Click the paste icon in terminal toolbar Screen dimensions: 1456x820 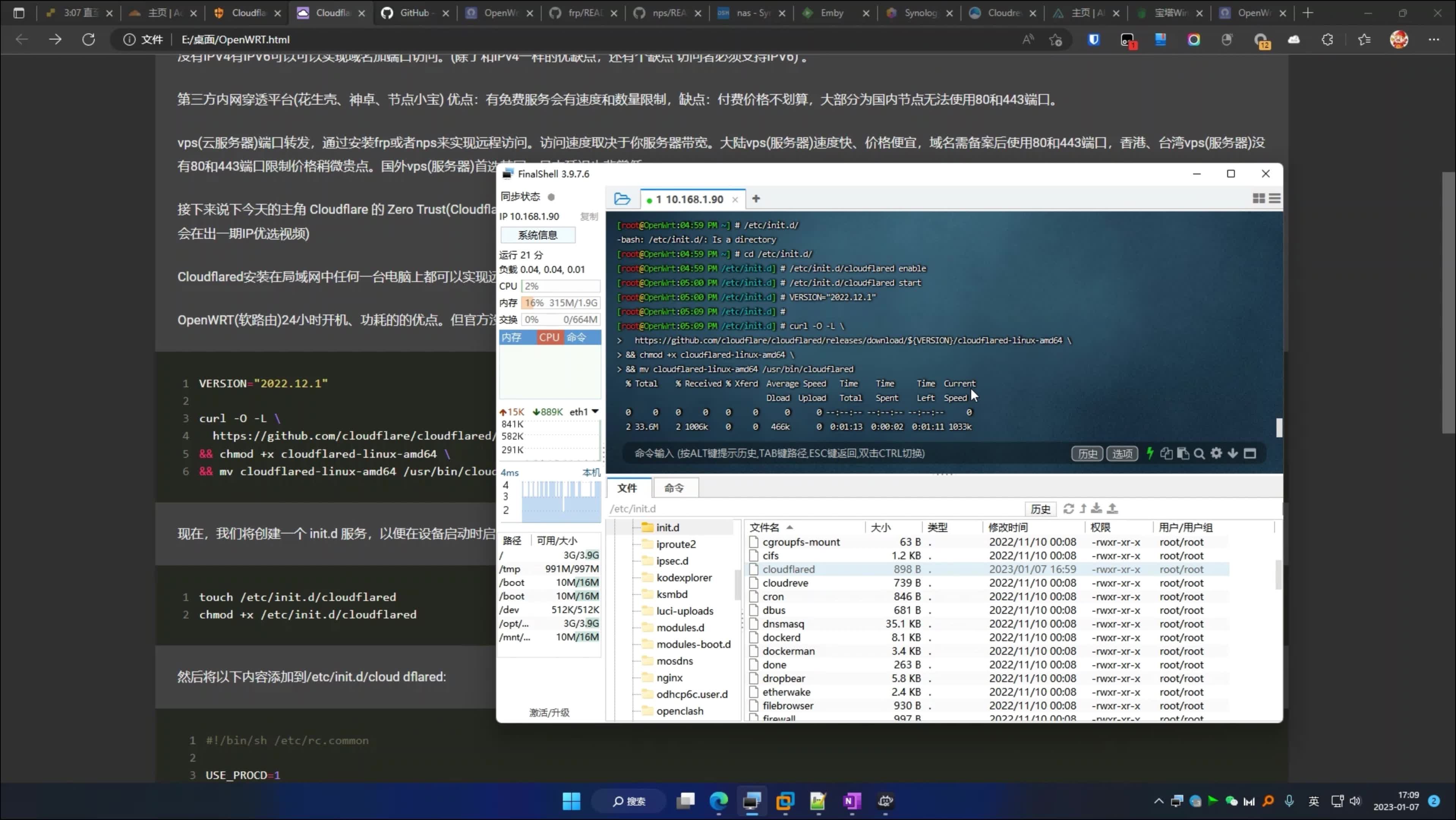tap(1183, 453)
